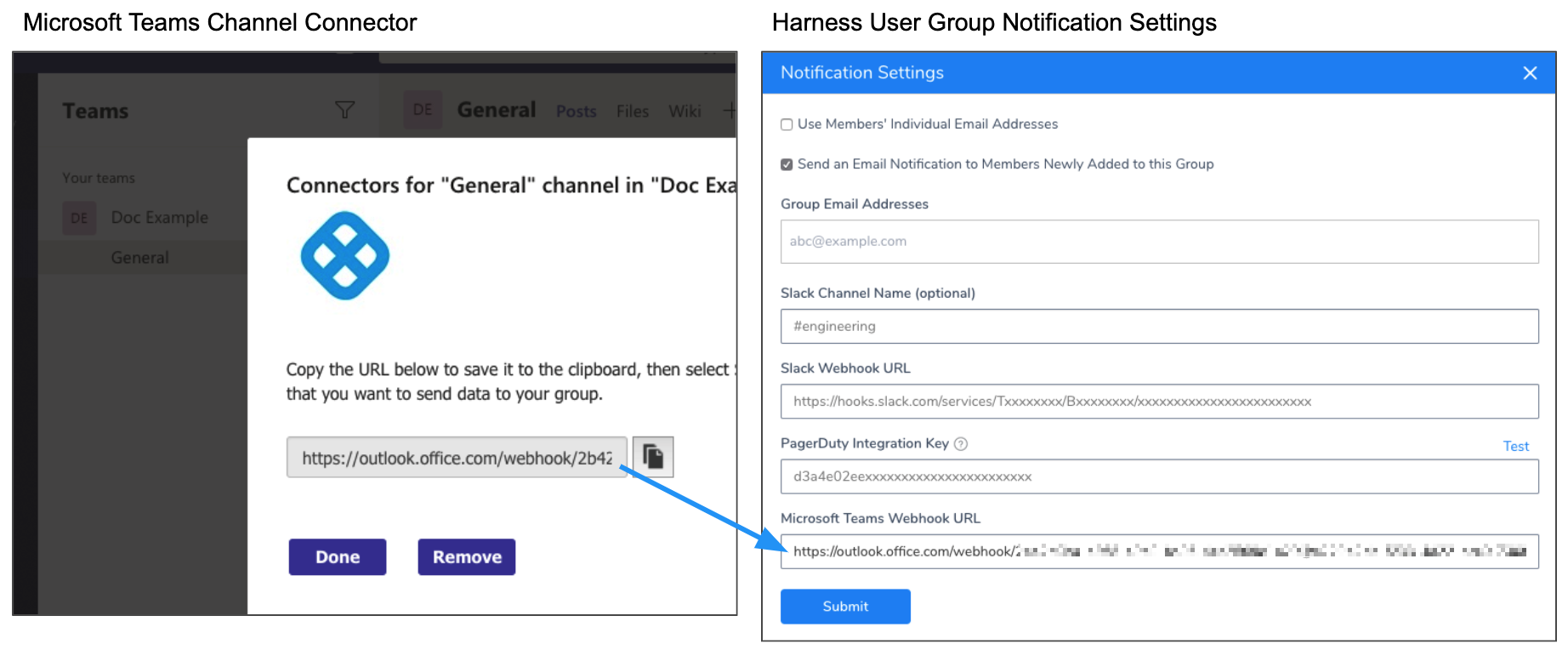Click the Teams filter funnel icon
This screenshot has height=650, width=1568.
click(344, 110)
